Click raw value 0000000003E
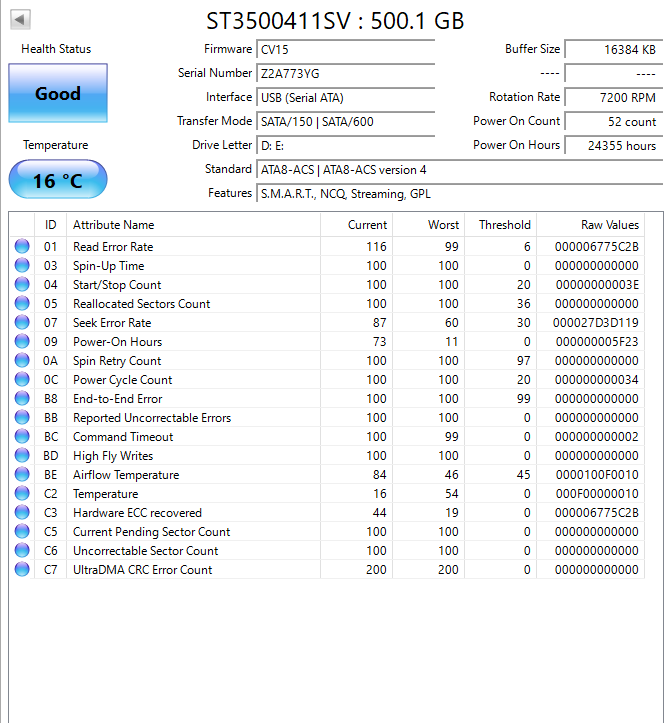This screenshot has height=723, width=667. (x=597, y=285)
